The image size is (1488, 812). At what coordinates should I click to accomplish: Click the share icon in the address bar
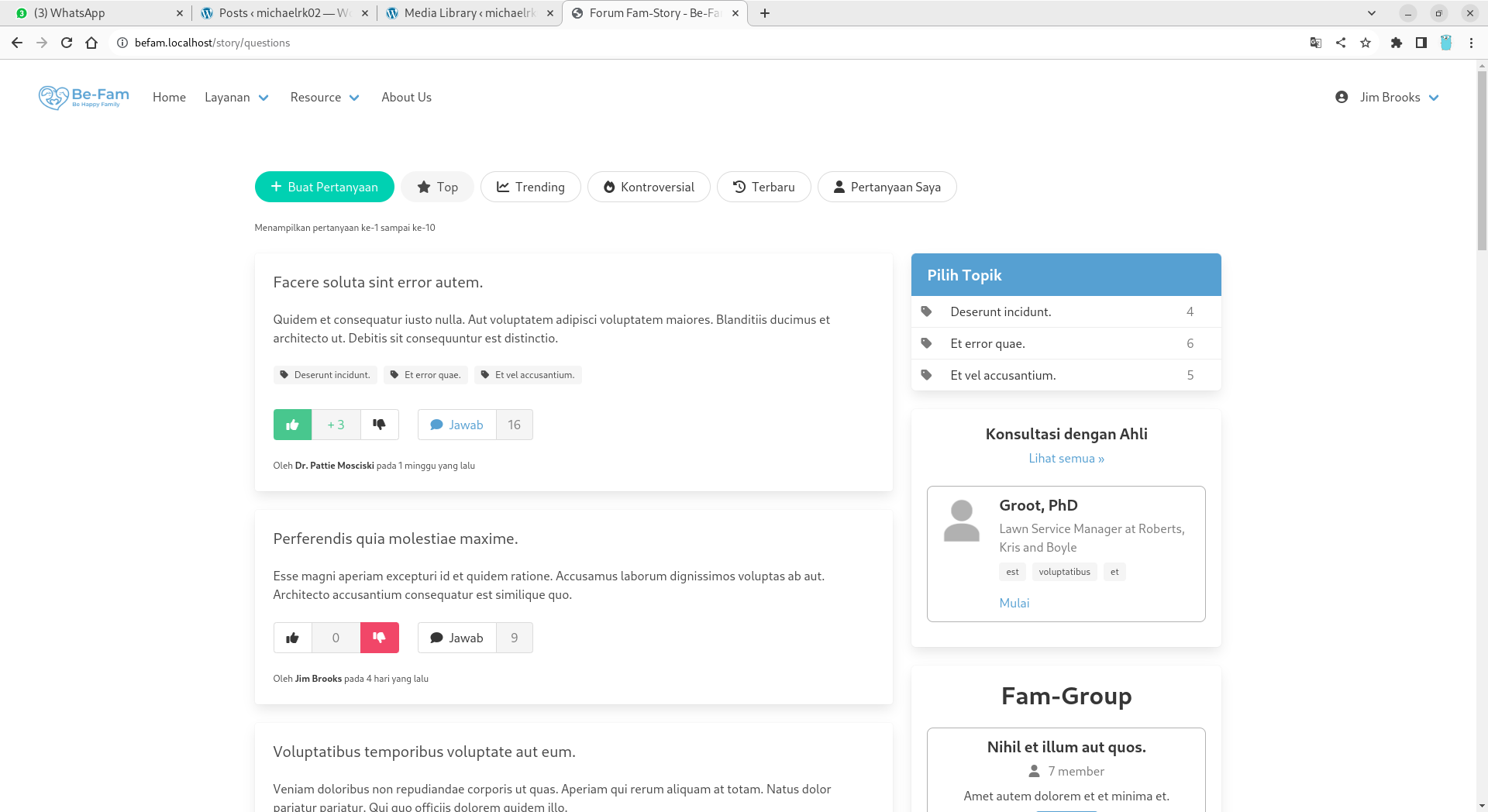pyautogui.click(x=1341, y=43)
